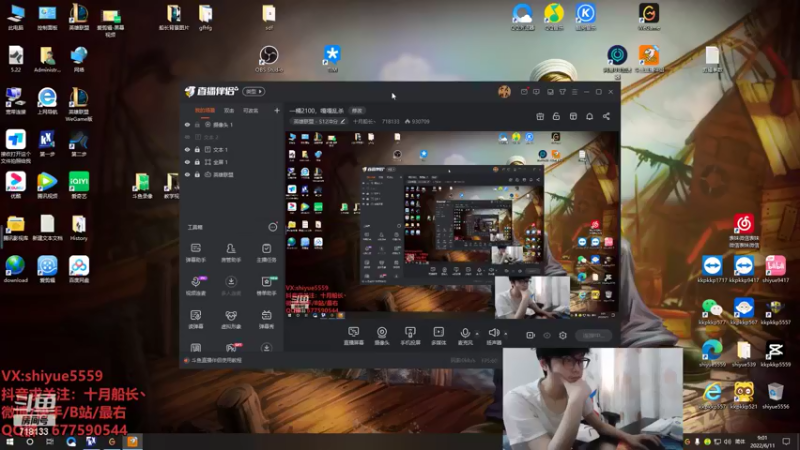Click the unlock padlock icon in header
This screenshot has width=800, height=450.
556,116
